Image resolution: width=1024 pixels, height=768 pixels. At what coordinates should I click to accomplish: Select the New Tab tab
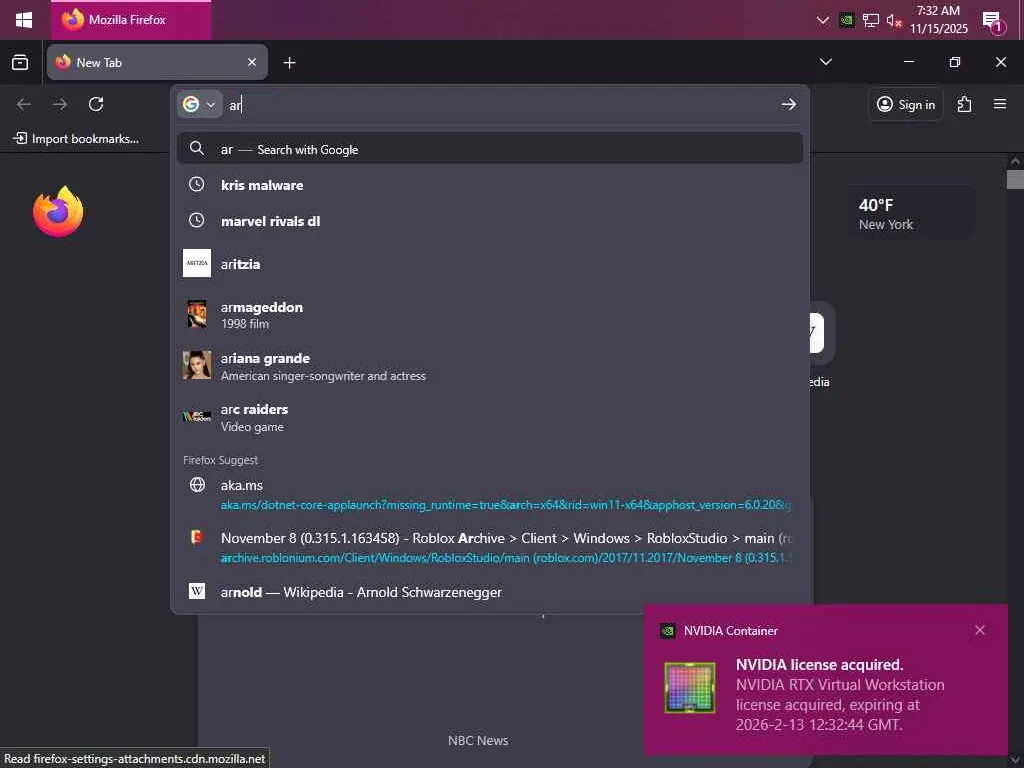[157, 62]
